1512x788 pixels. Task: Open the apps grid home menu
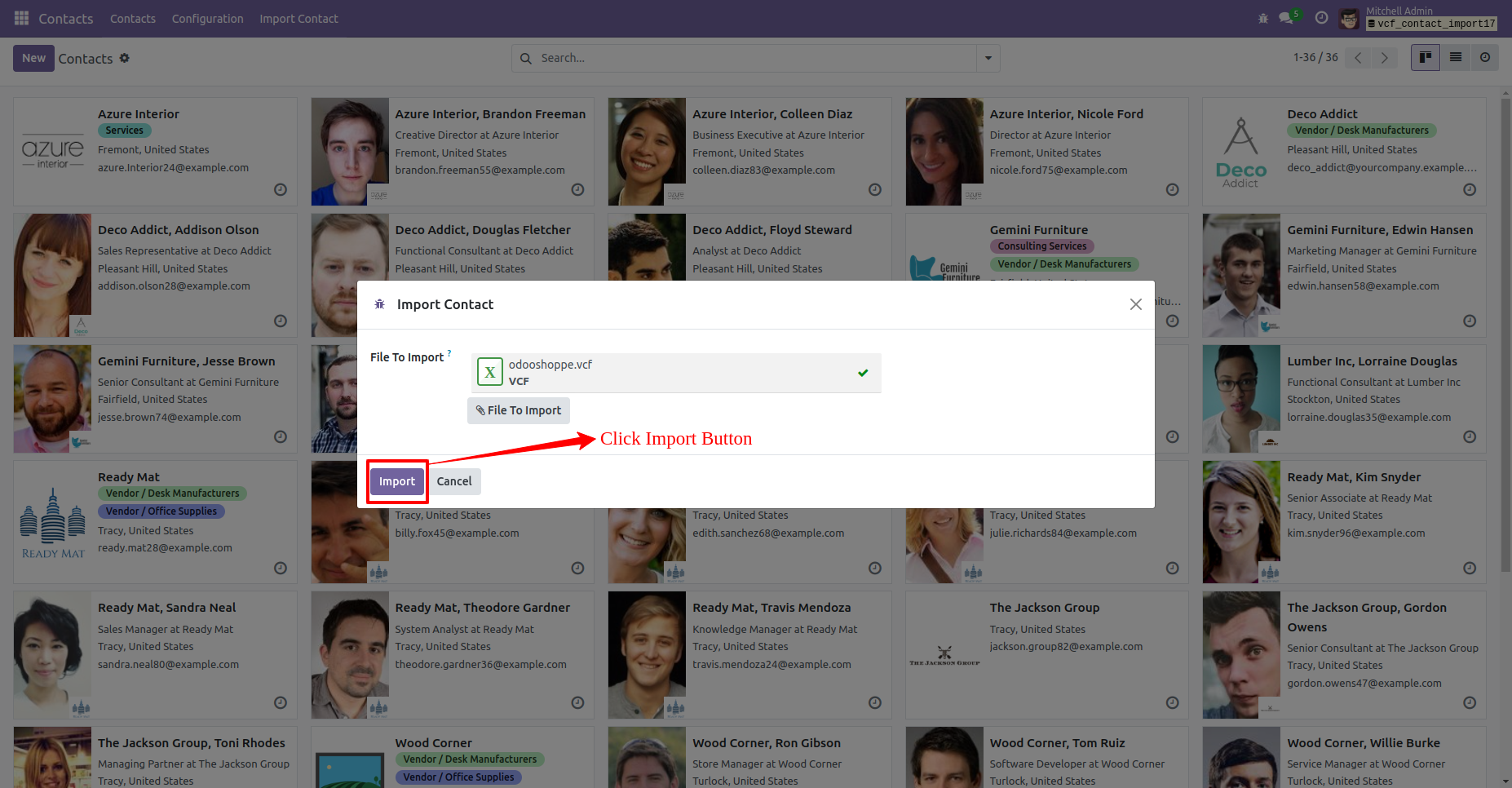(x=22, y=18)
